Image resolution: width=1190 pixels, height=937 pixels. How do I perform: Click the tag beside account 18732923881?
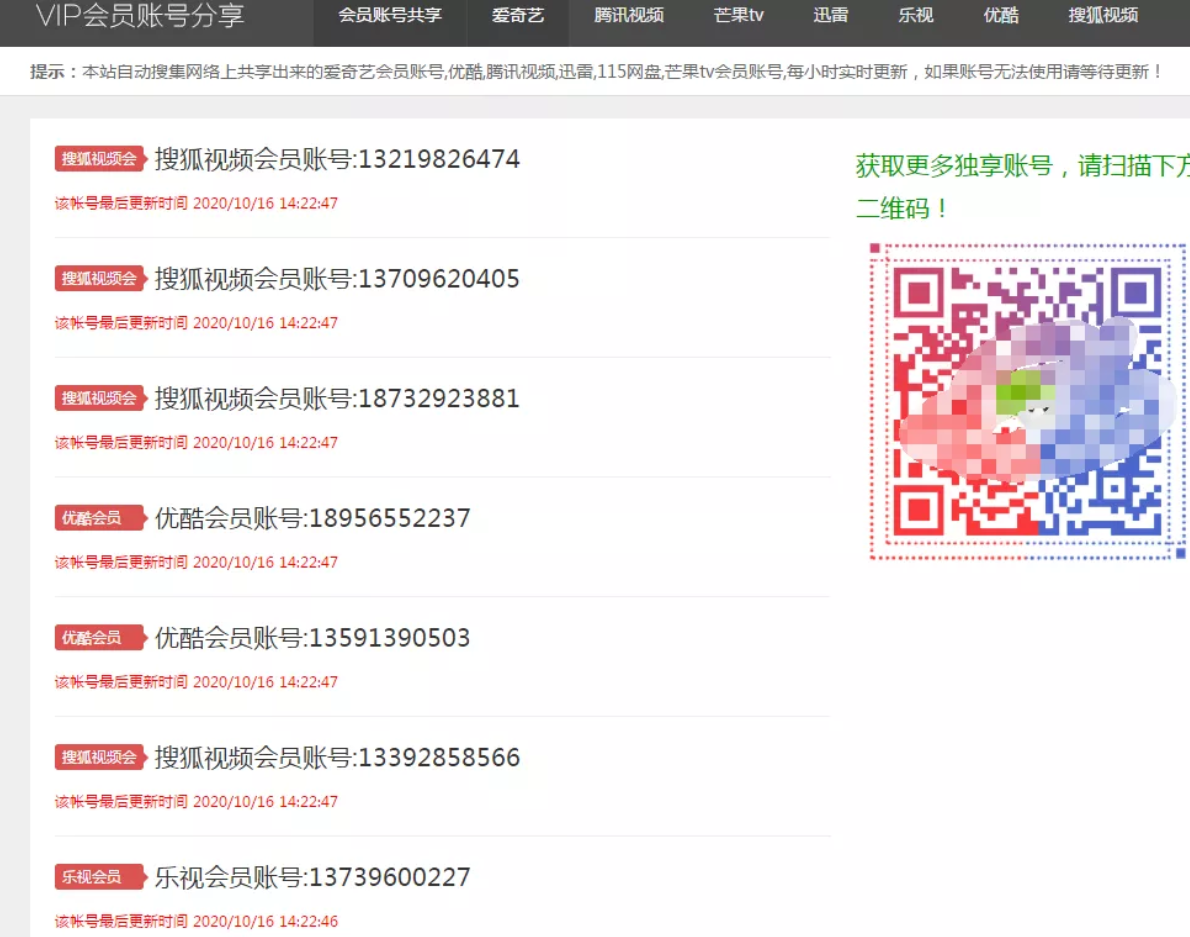click(x=99, y=398)
